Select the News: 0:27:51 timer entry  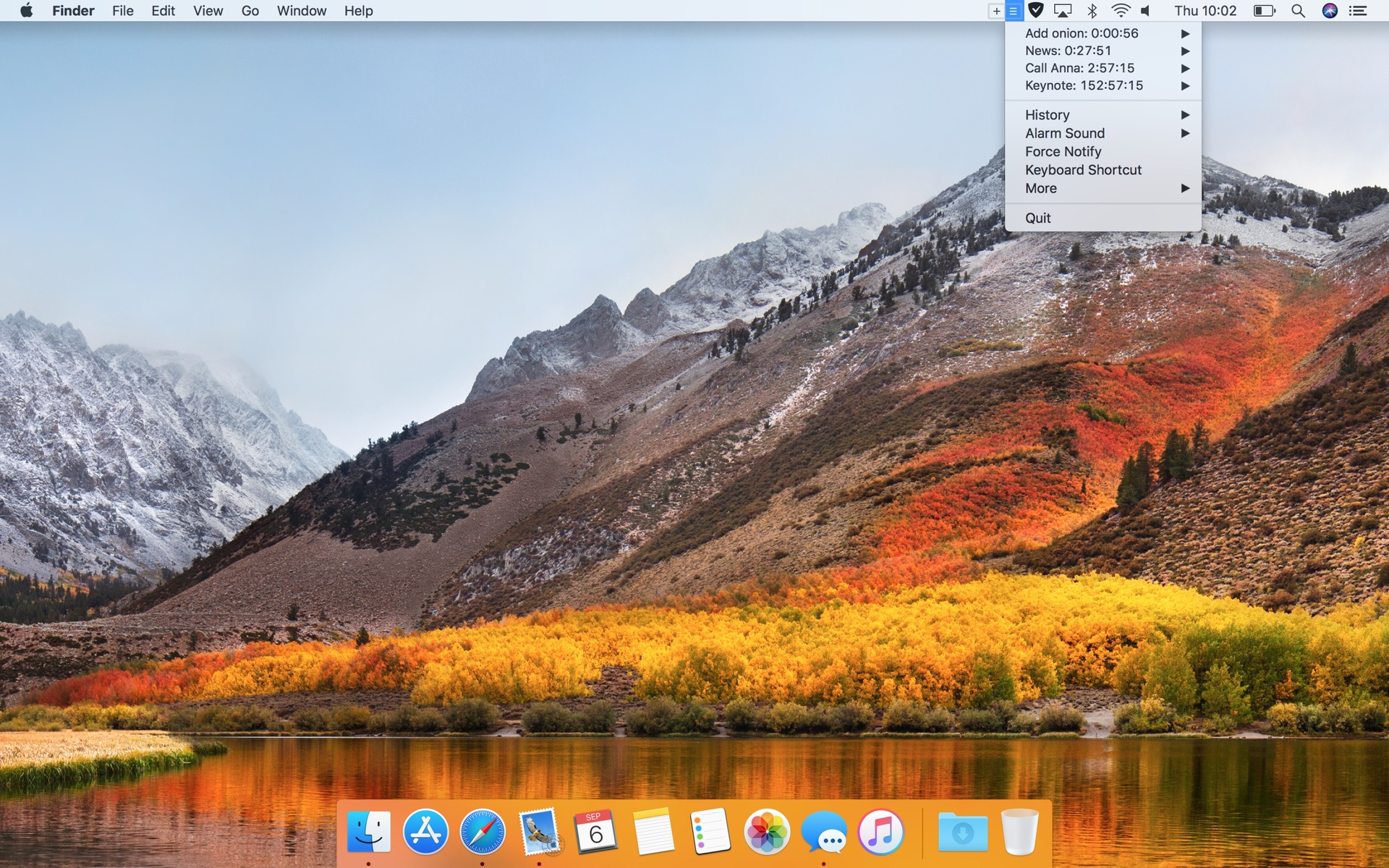pos(1103,51)
